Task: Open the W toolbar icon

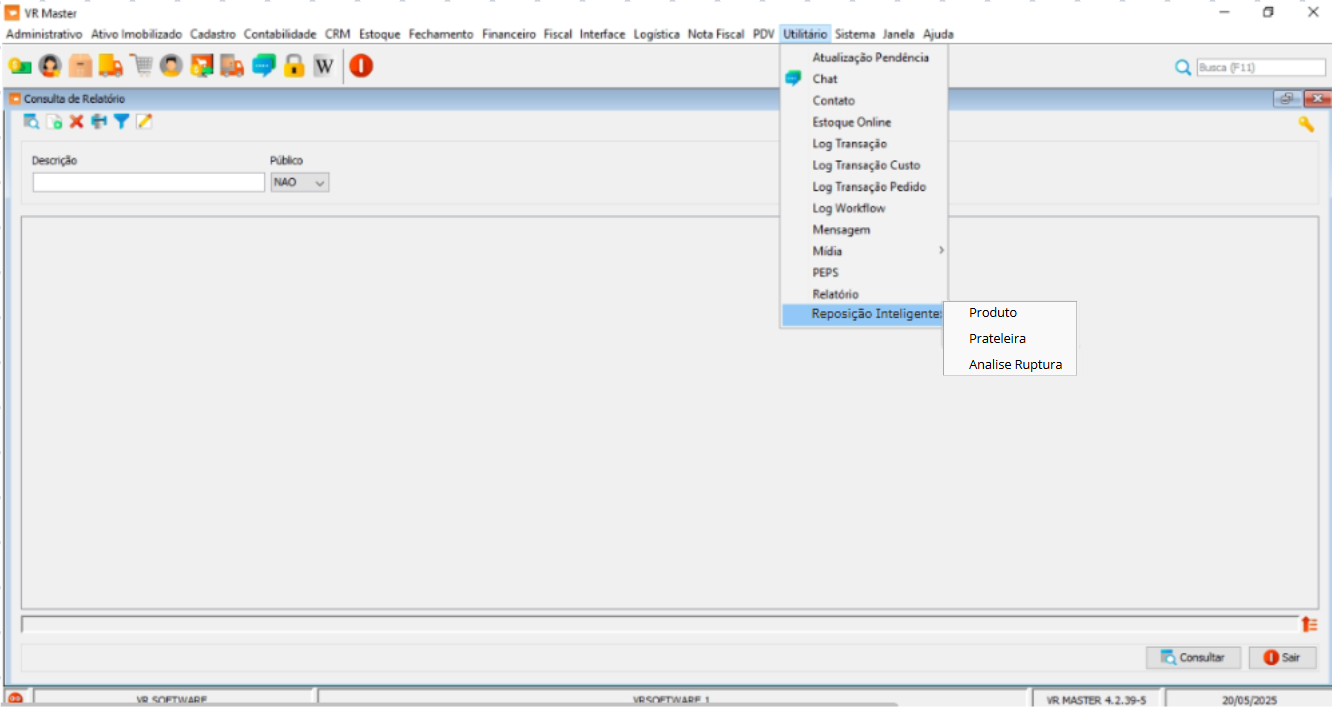Action: click(x=323, y=66)
